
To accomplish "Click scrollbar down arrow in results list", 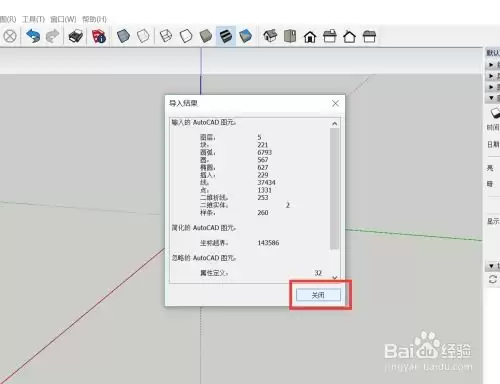I will click(x=335, y=278).
